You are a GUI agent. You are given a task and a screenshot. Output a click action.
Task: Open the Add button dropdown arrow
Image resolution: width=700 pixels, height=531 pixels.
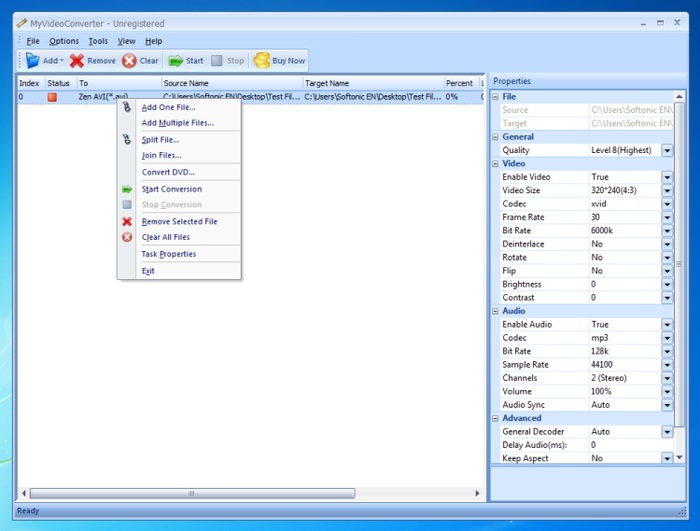(62, 61)
